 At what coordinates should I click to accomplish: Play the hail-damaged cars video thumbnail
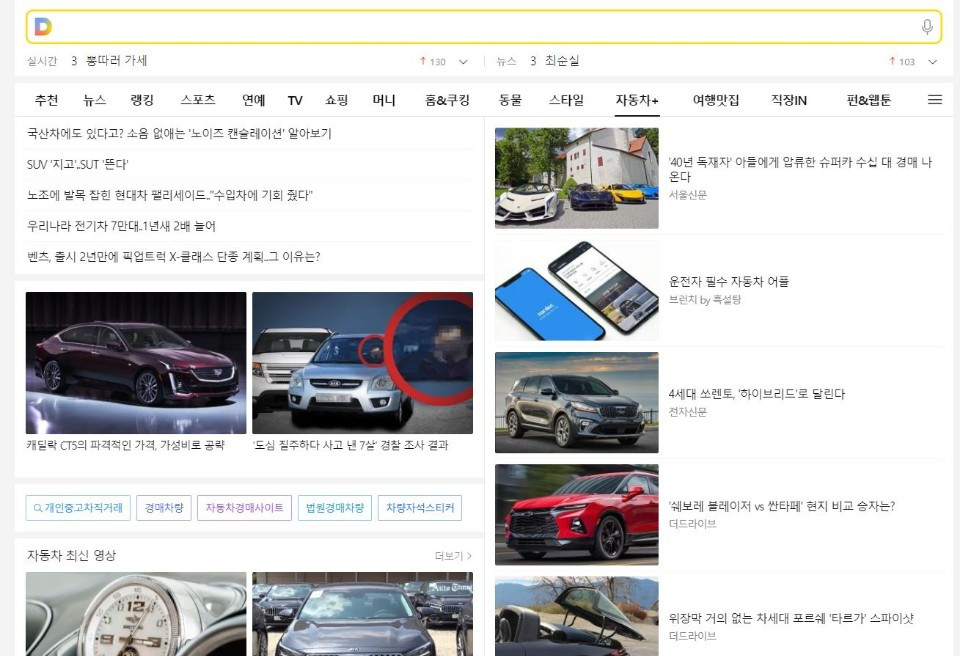coord(362,614)
